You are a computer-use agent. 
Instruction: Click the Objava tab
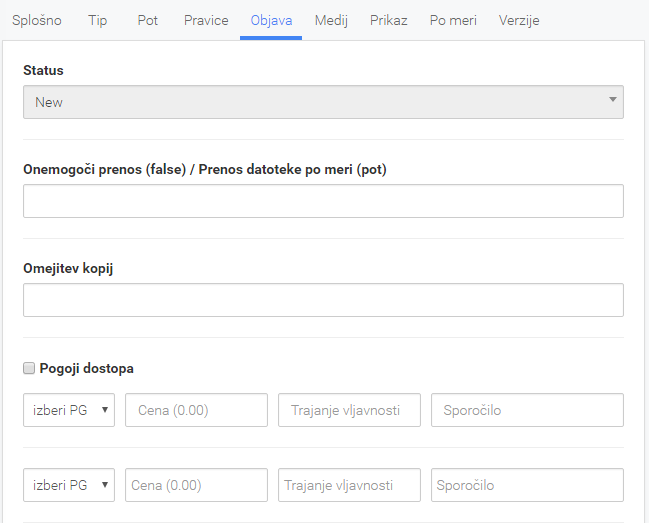click(271, 20)
